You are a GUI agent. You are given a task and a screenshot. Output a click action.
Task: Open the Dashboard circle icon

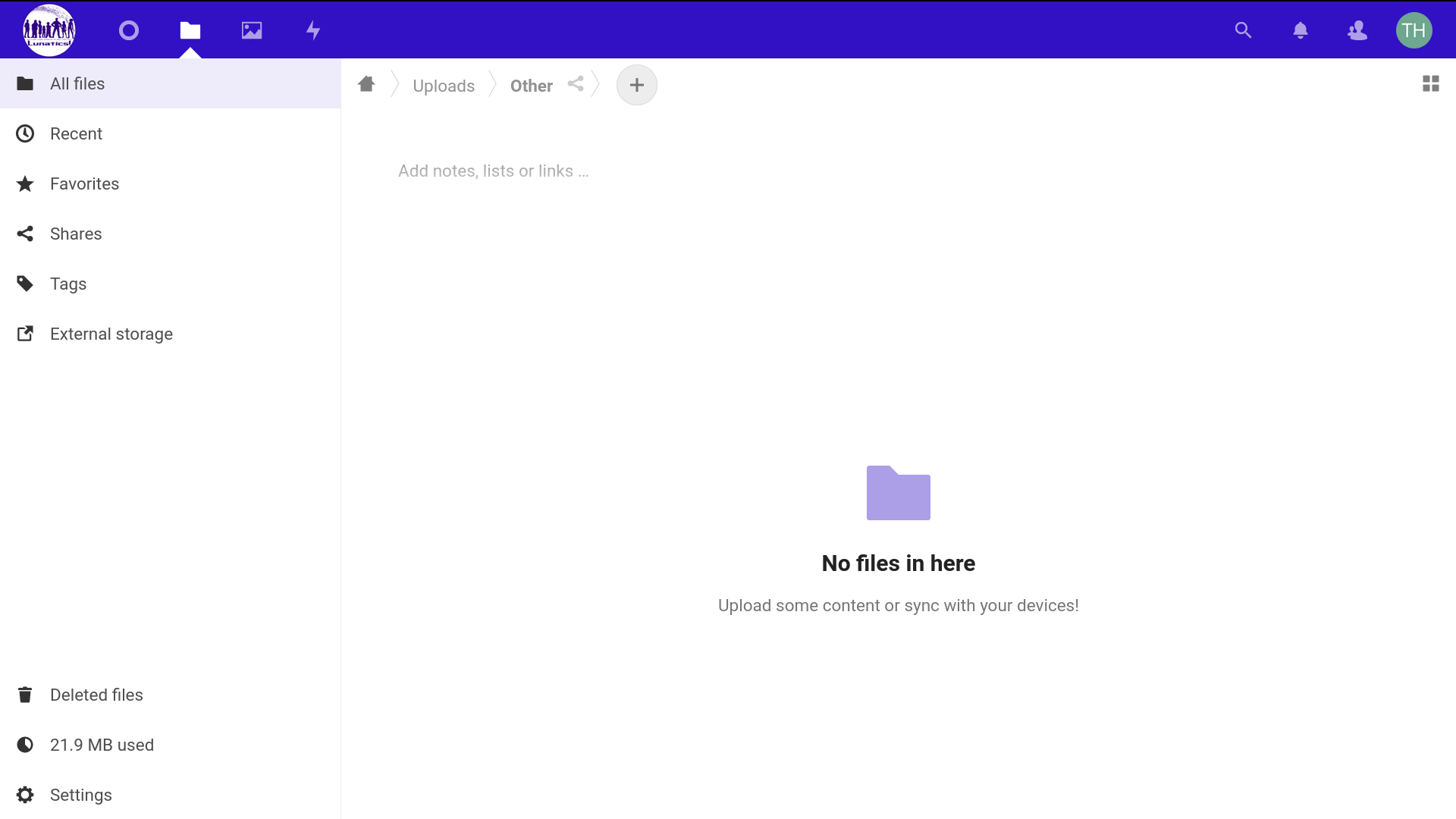click(129, 30)
